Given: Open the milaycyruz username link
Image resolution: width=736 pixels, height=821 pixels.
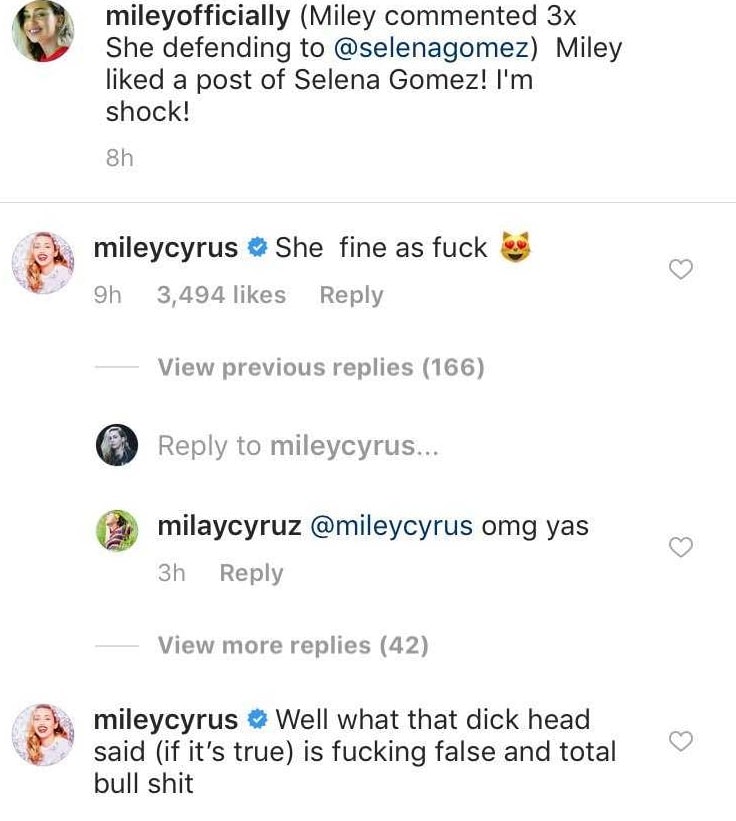Looking at the screenshot, I should pos(229,526).
